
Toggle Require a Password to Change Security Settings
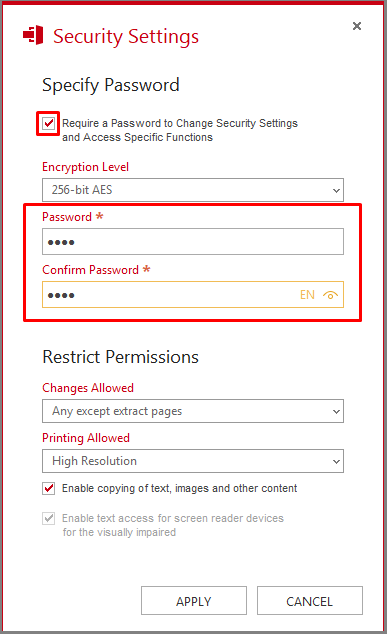49,123
